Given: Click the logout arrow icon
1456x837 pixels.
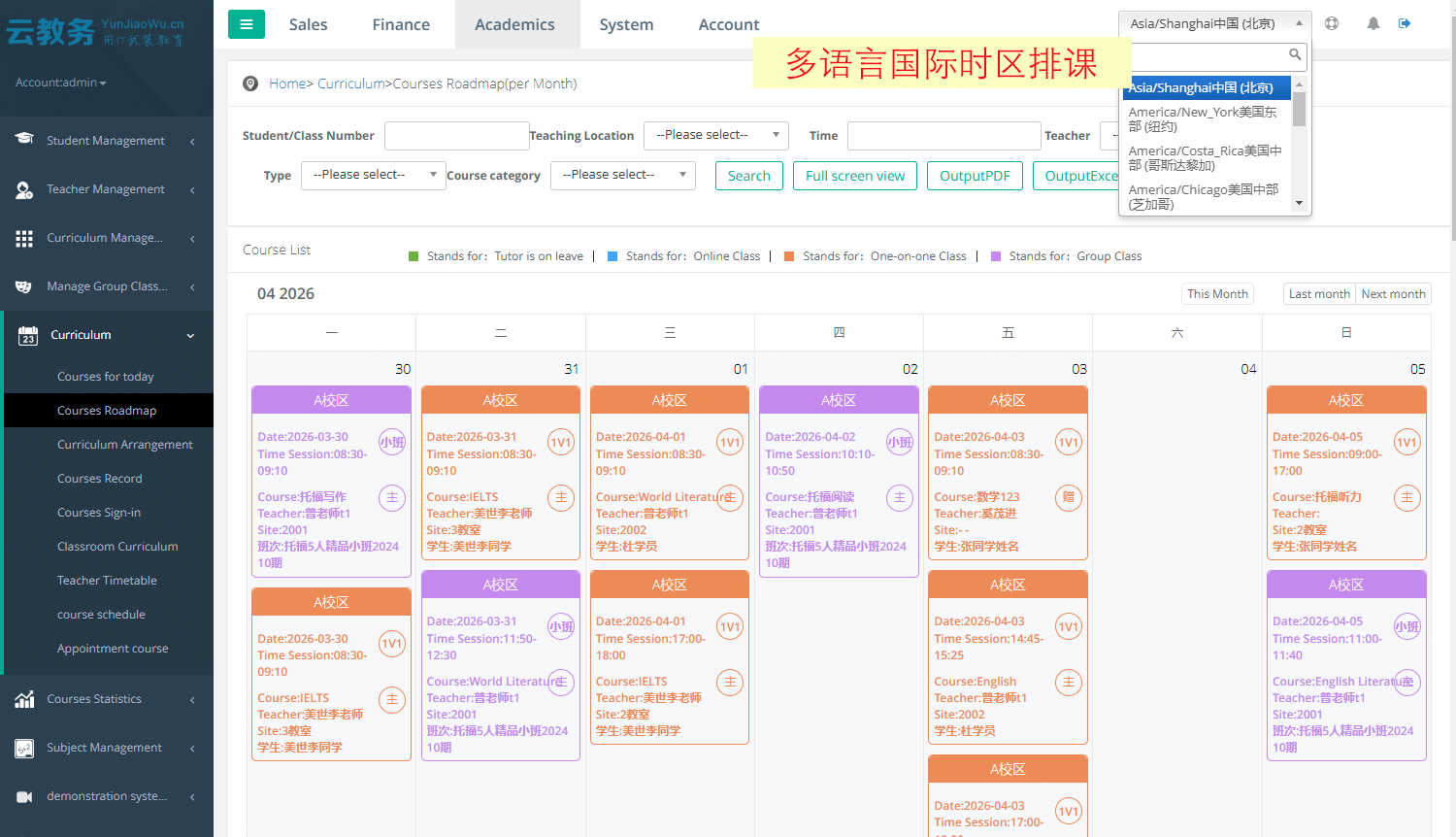Looking at the screenshot, I should [x=1405, y=23].
